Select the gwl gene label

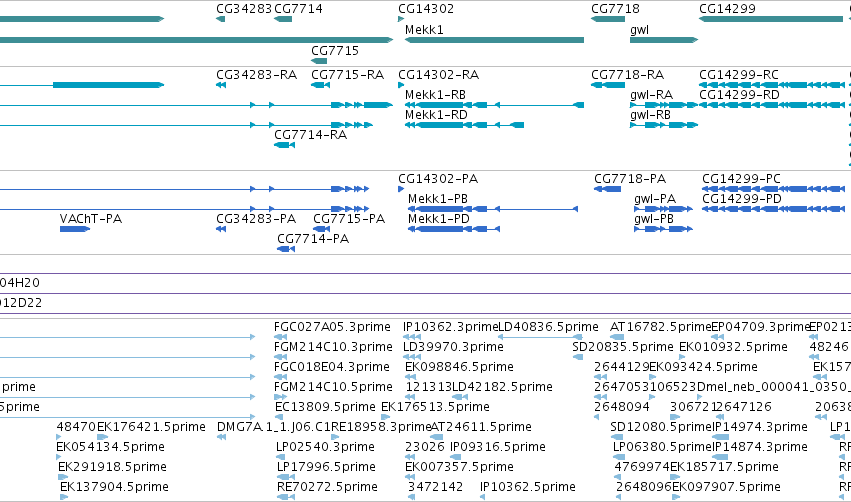pyautogui.click(x=639, y=30)
